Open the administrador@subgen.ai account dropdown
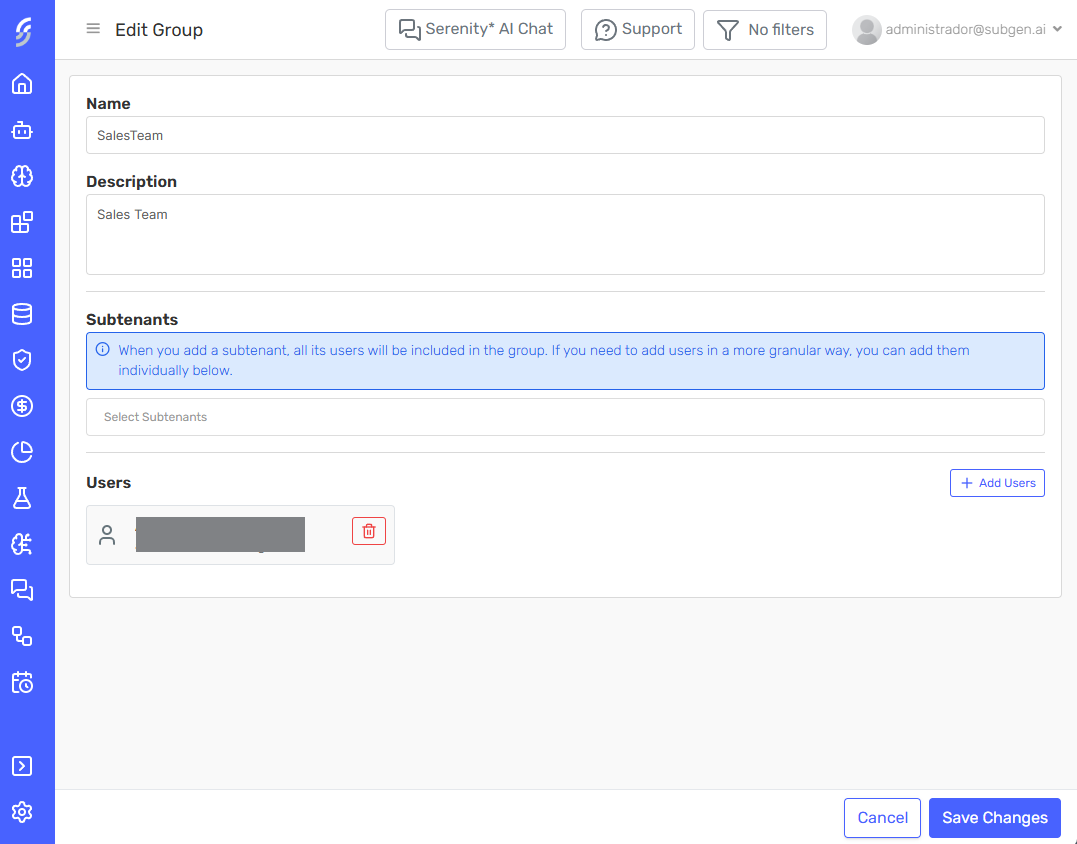Viewport: 1077px width, 844px height. click(x=956, y=29)
